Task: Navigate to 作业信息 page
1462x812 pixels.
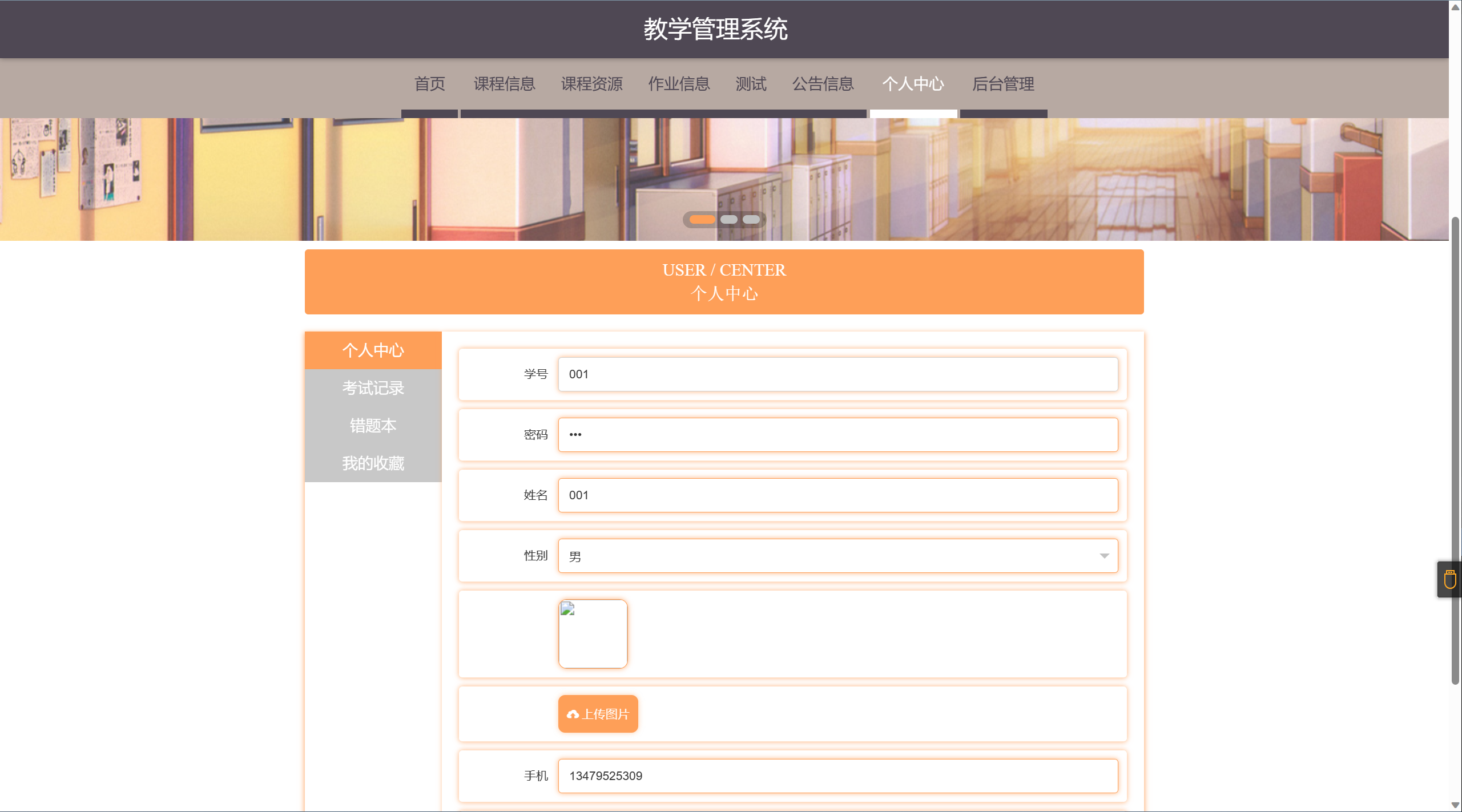Action: [679, 84]
